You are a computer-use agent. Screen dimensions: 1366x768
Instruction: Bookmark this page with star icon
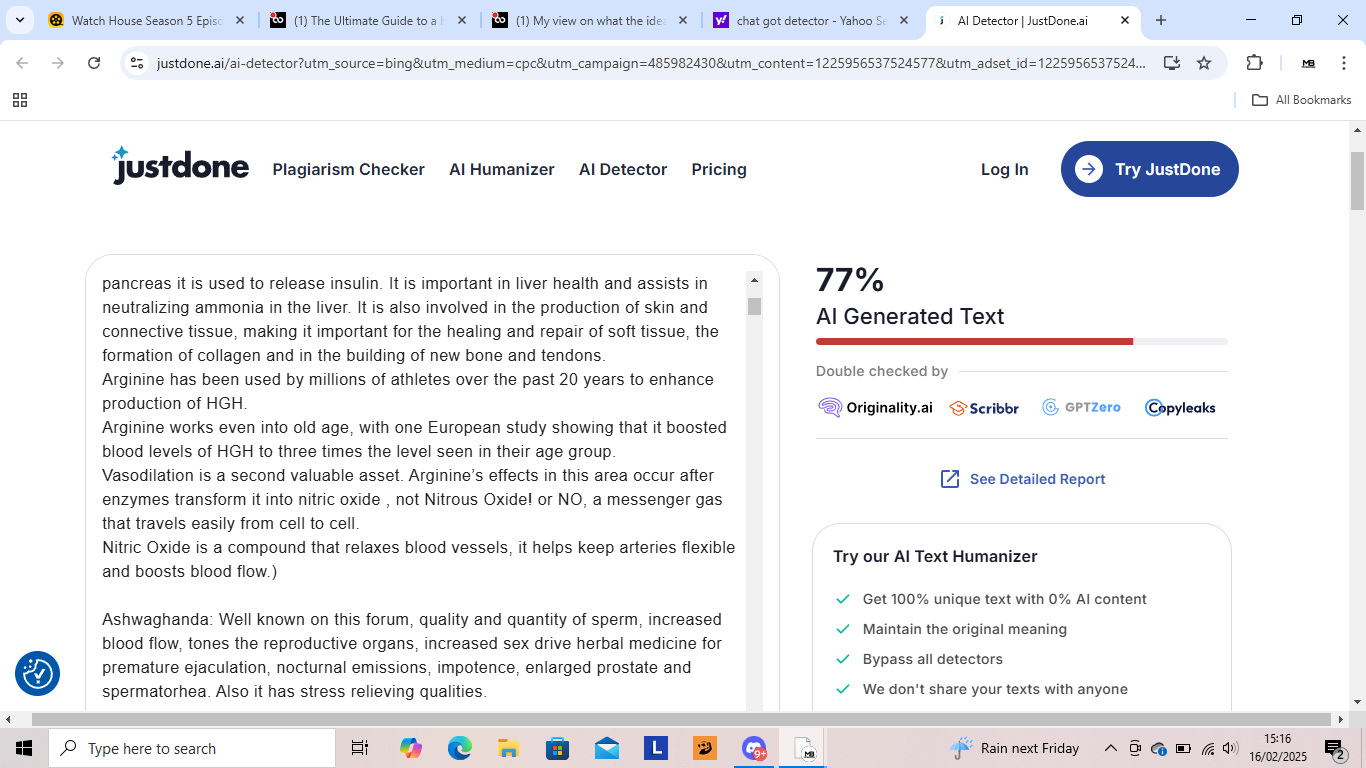(1204, 63)
